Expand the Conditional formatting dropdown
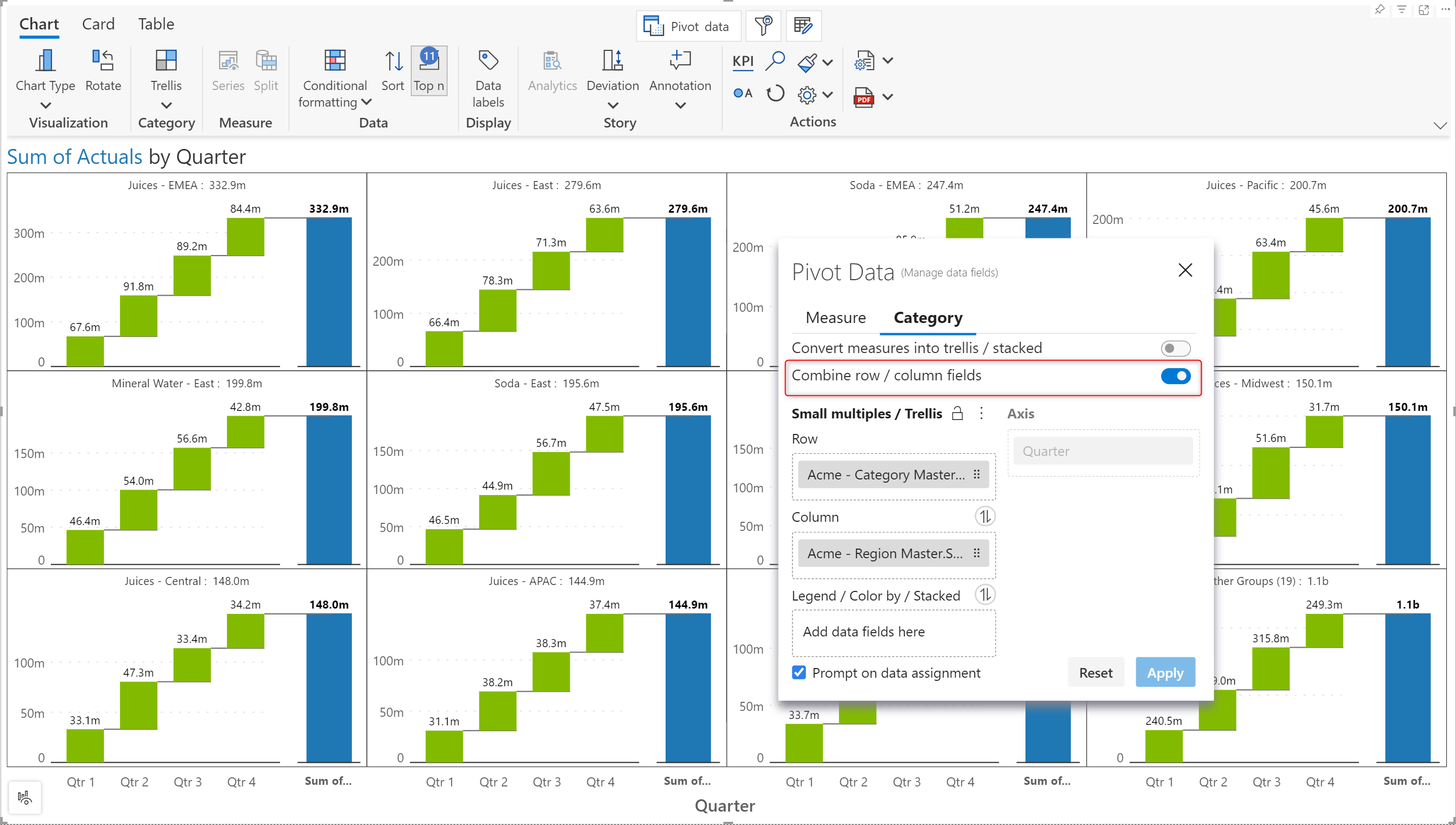 tap(366, 102)
